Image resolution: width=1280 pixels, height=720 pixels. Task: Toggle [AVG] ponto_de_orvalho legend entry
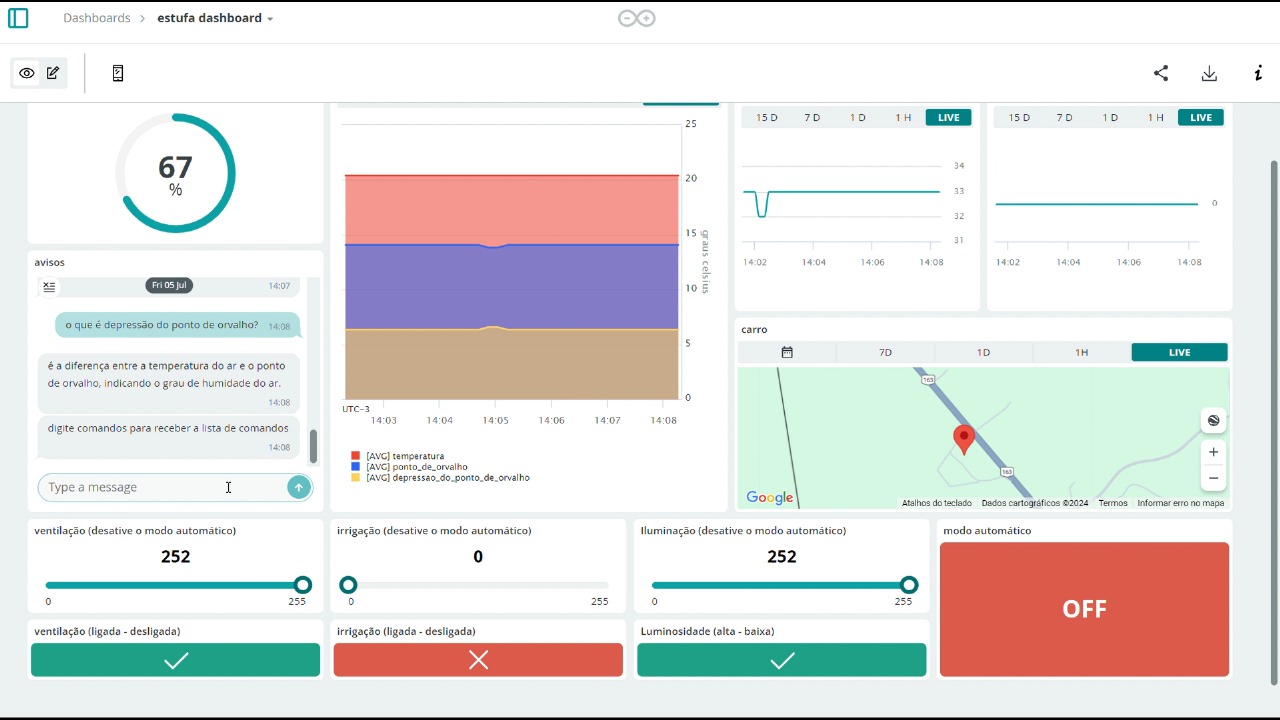coord(409,467)
